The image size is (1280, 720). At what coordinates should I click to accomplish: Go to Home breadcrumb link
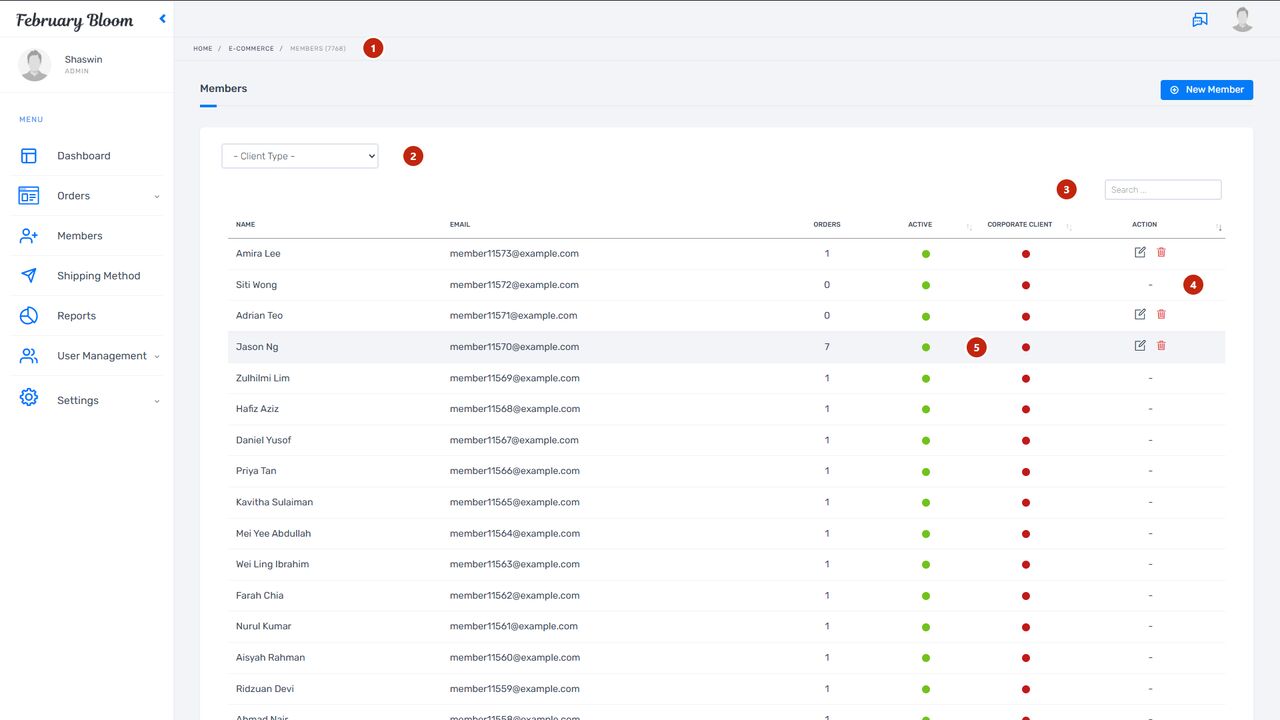[203, 49]
